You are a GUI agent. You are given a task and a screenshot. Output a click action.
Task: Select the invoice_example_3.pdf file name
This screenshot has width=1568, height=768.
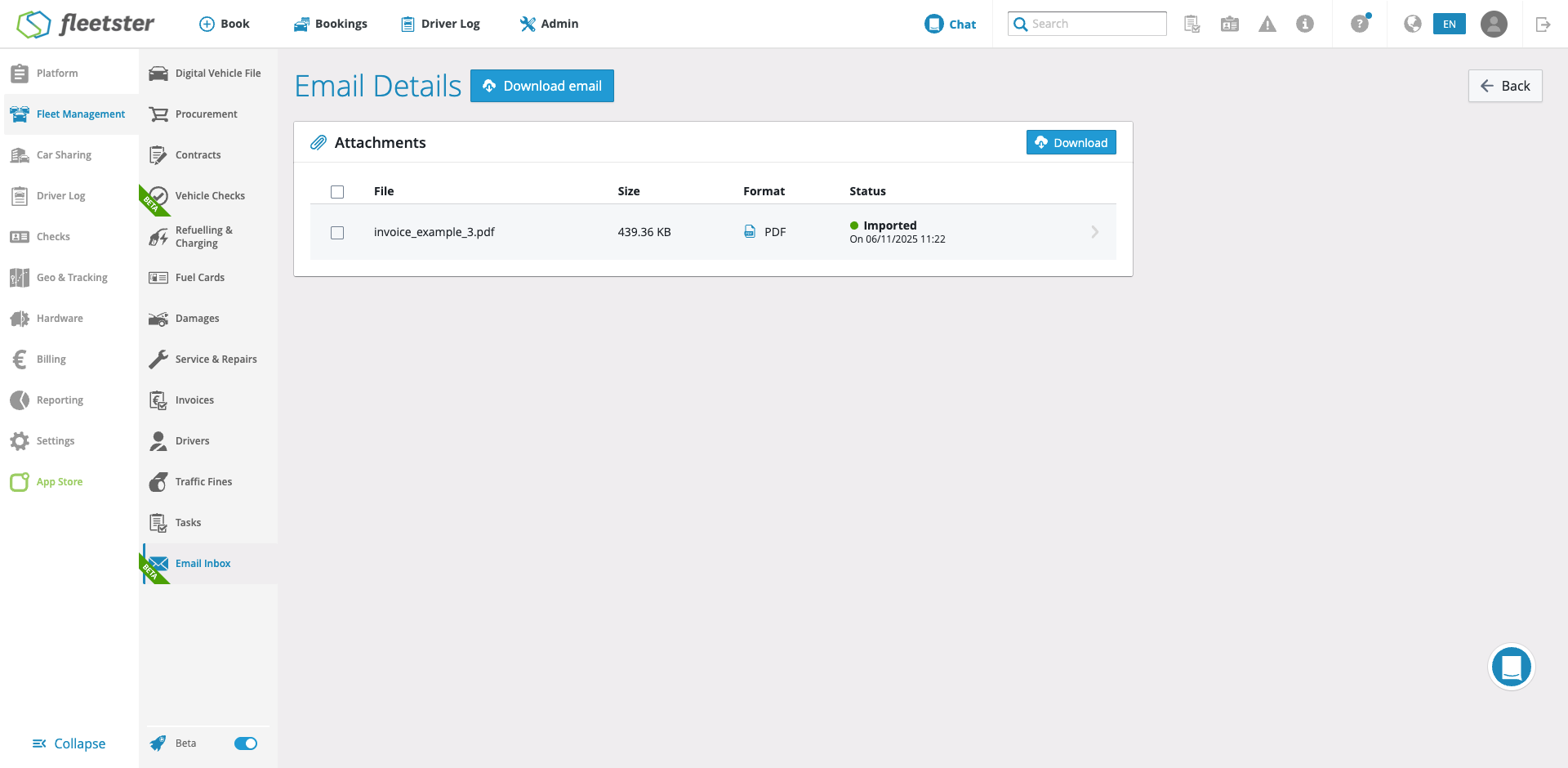click(434, 232)
